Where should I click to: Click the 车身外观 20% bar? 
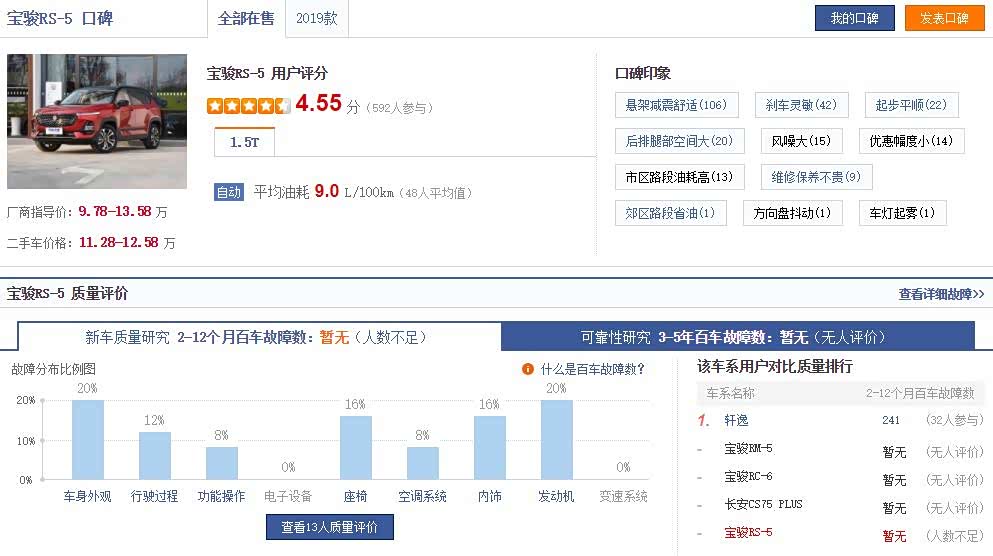click(x=88, y=439)
